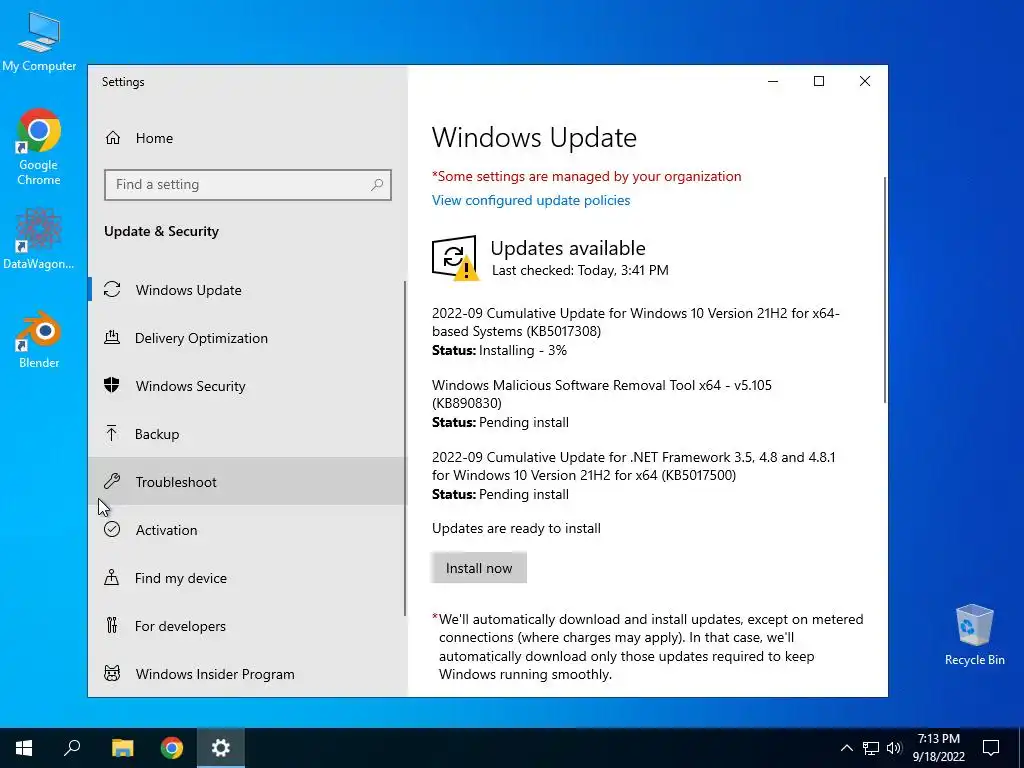Open the Activation settings page
The height and width of the screenshot is (768, 1024).
click(x=247, y=529)
